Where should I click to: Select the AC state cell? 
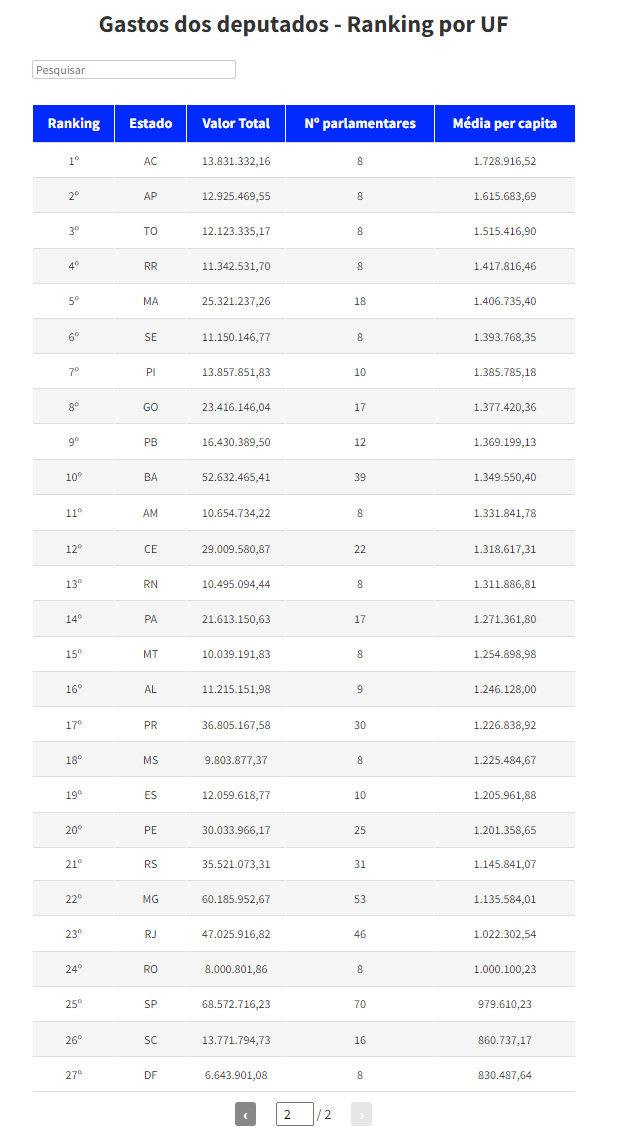(x=150, y=161)
